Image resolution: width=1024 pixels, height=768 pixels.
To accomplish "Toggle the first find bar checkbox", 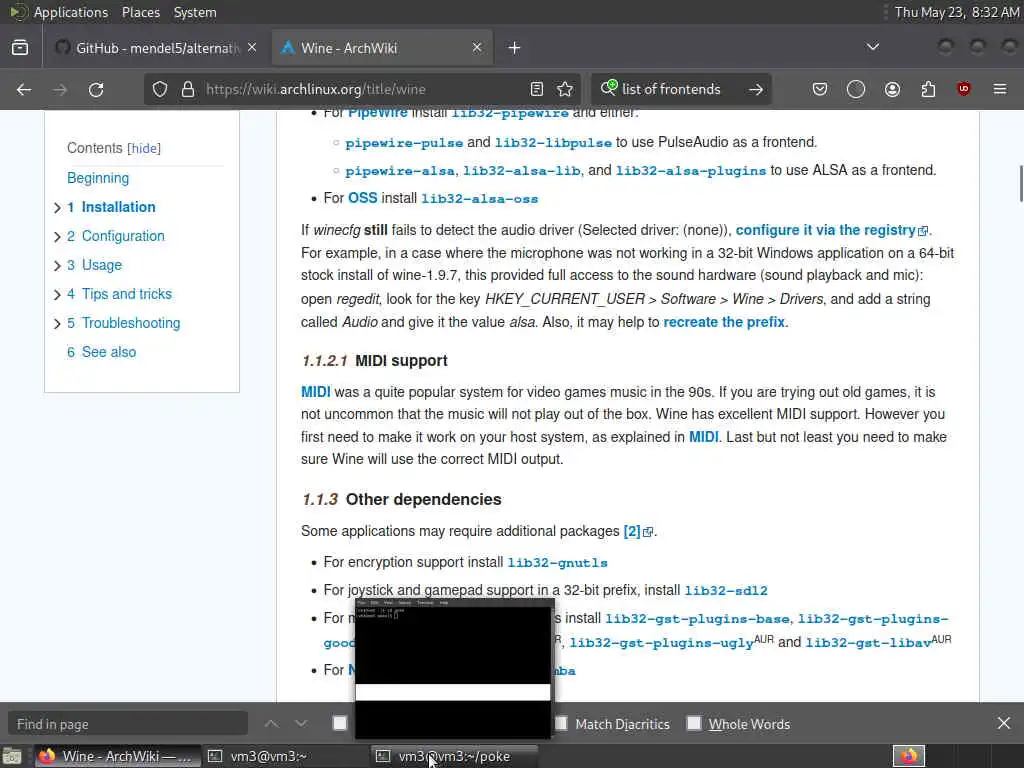I will (x=340, y=723).
